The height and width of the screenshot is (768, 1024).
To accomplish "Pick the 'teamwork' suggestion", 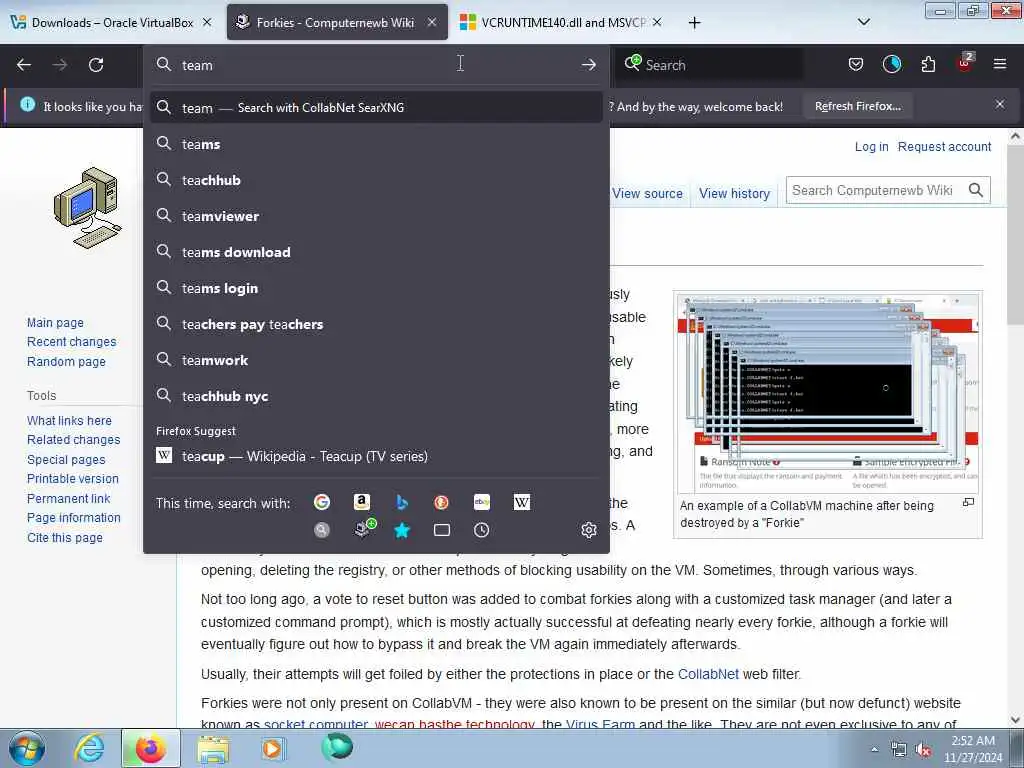I will (376, 360).
